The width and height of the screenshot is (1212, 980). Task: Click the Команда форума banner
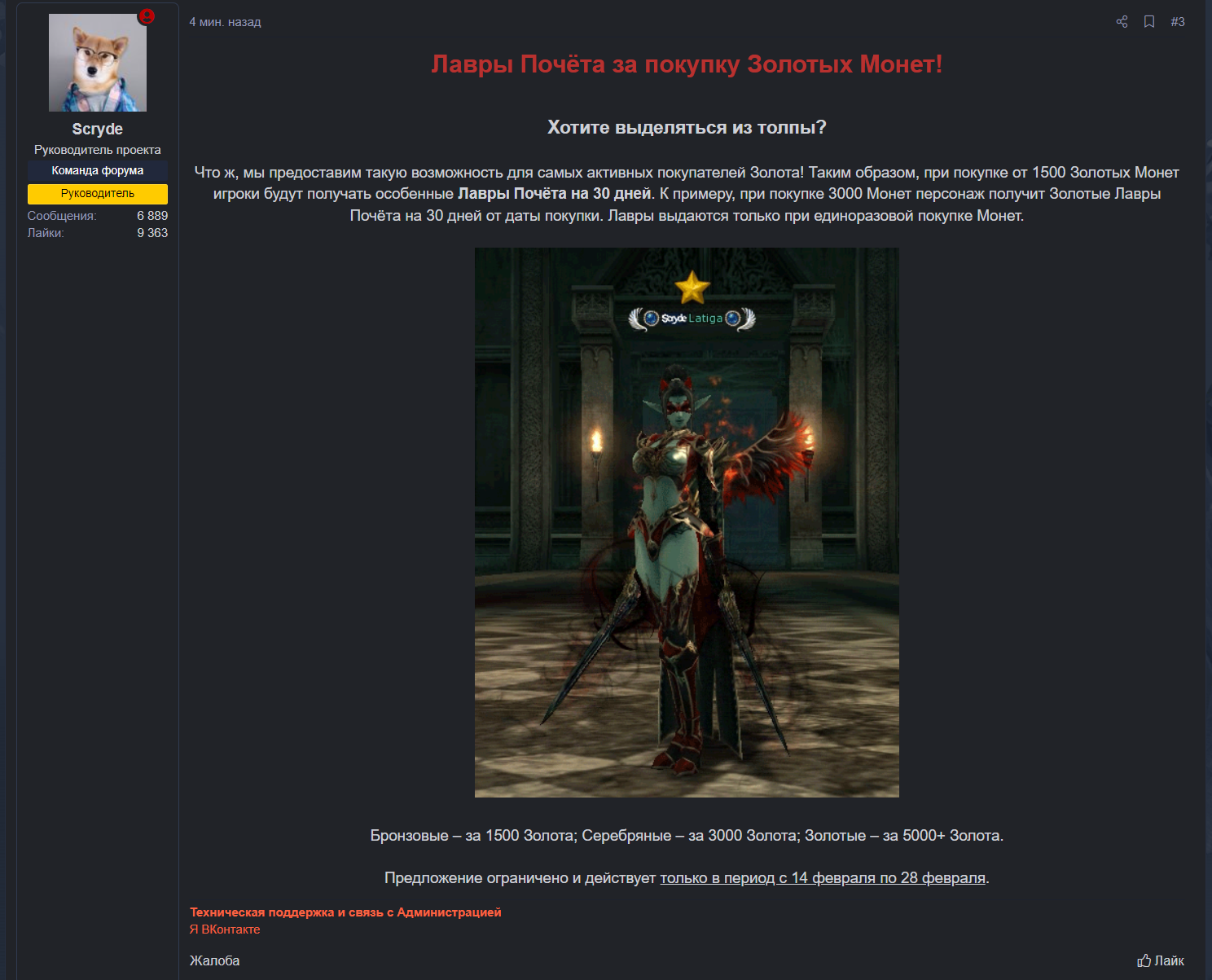pos(98,170)
